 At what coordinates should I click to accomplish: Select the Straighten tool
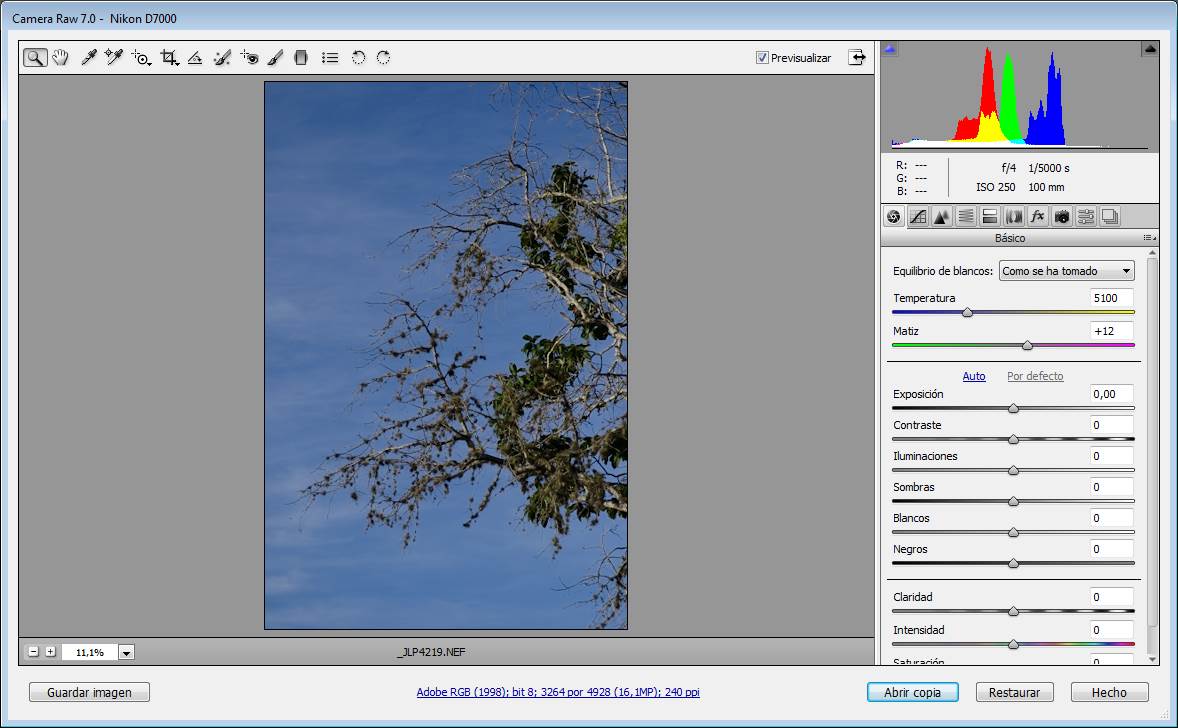195,58
